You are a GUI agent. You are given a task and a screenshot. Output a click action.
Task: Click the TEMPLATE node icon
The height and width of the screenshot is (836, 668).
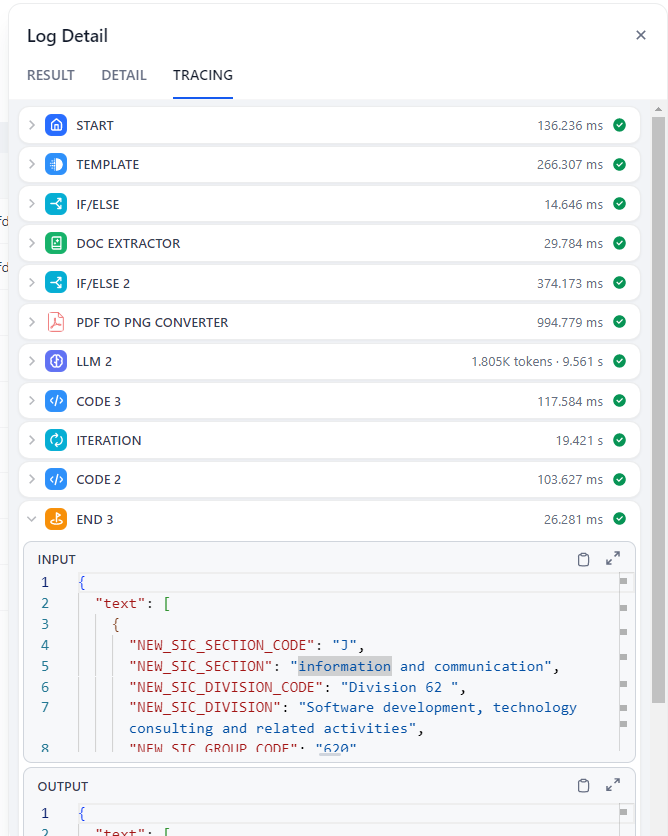pos(56,165)
